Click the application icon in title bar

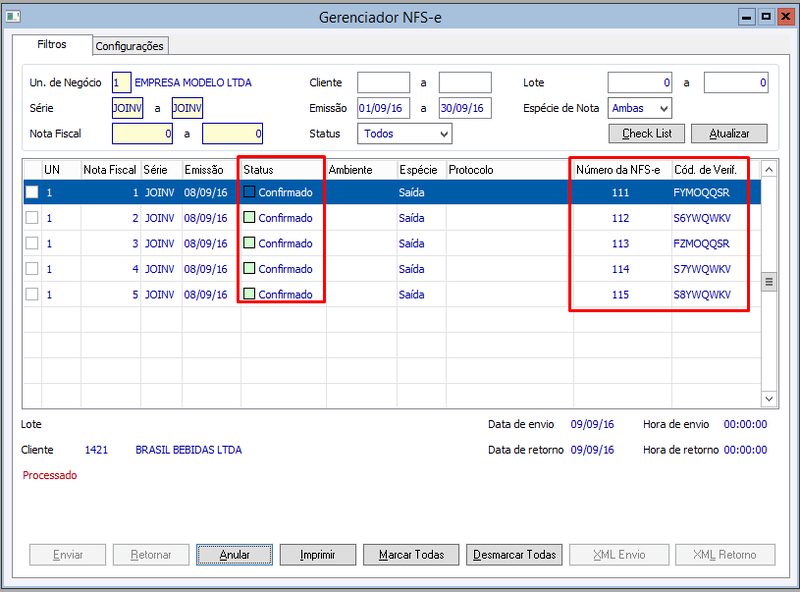tap(13, 17)
